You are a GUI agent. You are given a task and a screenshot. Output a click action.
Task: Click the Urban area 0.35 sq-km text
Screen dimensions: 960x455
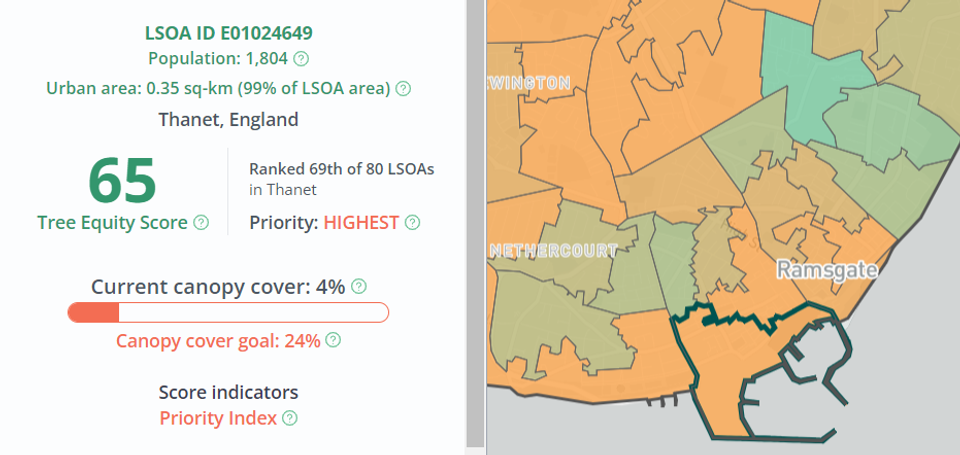[x=219, y=89]
